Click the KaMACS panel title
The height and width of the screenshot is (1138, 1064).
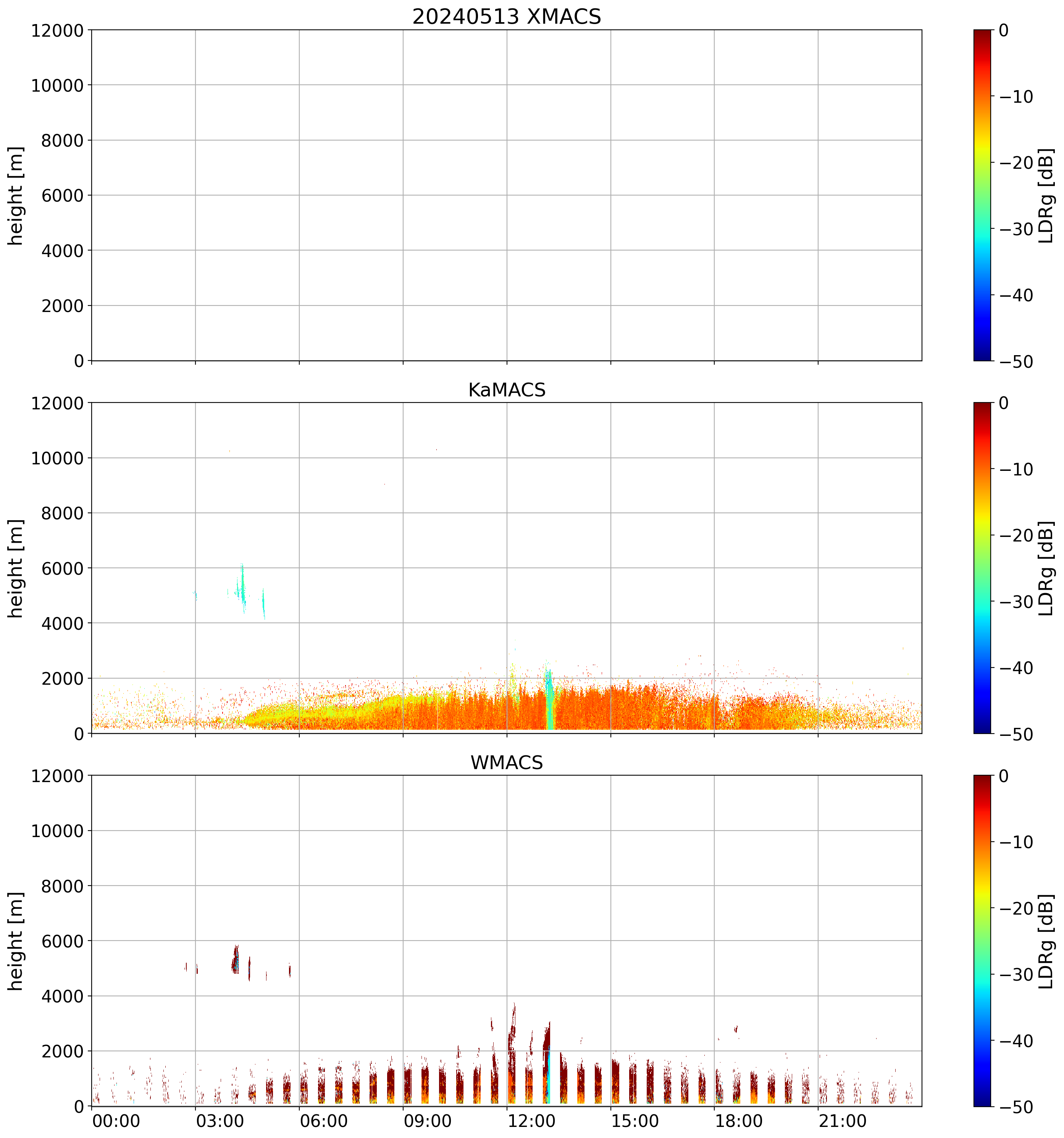coord(507,390)
